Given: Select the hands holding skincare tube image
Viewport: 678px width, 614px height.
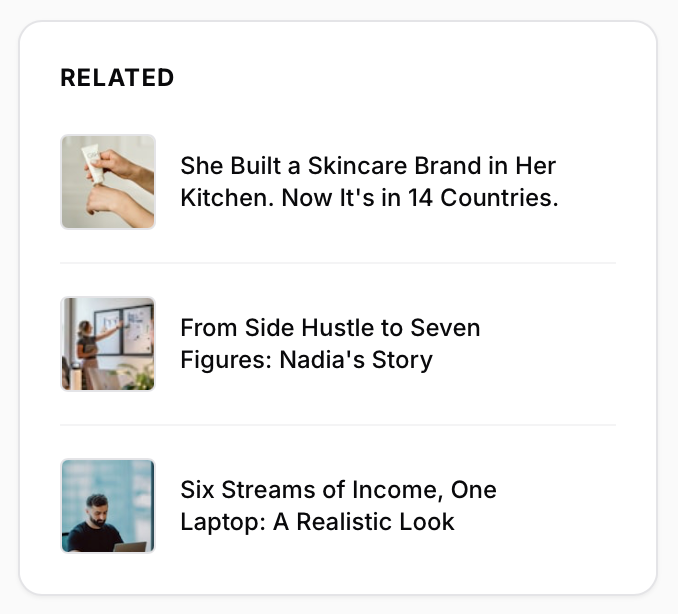Looking at the screenshot, I should tap(108, 182).
